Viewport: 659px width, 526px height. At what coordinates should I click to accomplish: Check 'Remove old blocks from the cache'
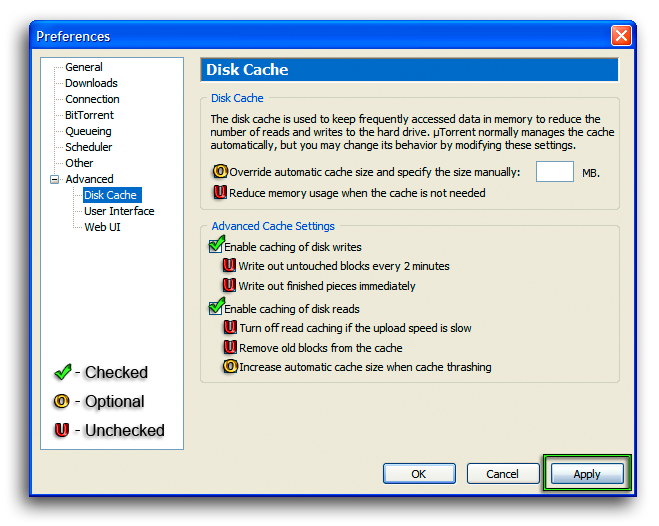[x=231, y=348]
